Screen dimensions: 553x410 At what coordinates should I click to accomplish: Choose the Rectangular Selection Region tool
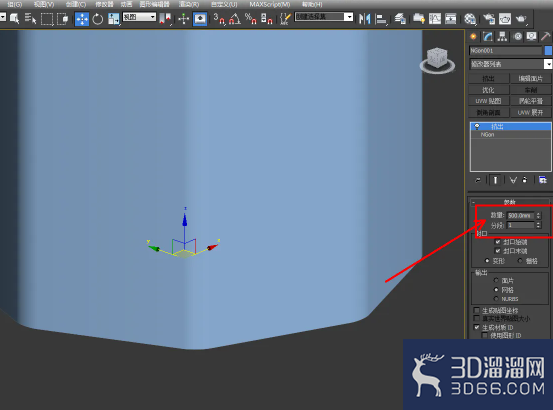click(x=47, y=19)
